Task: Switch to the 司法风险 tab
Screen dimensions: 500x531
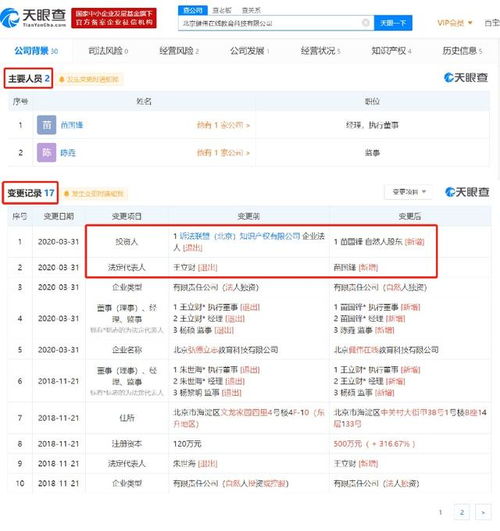Action: point(108,51)
